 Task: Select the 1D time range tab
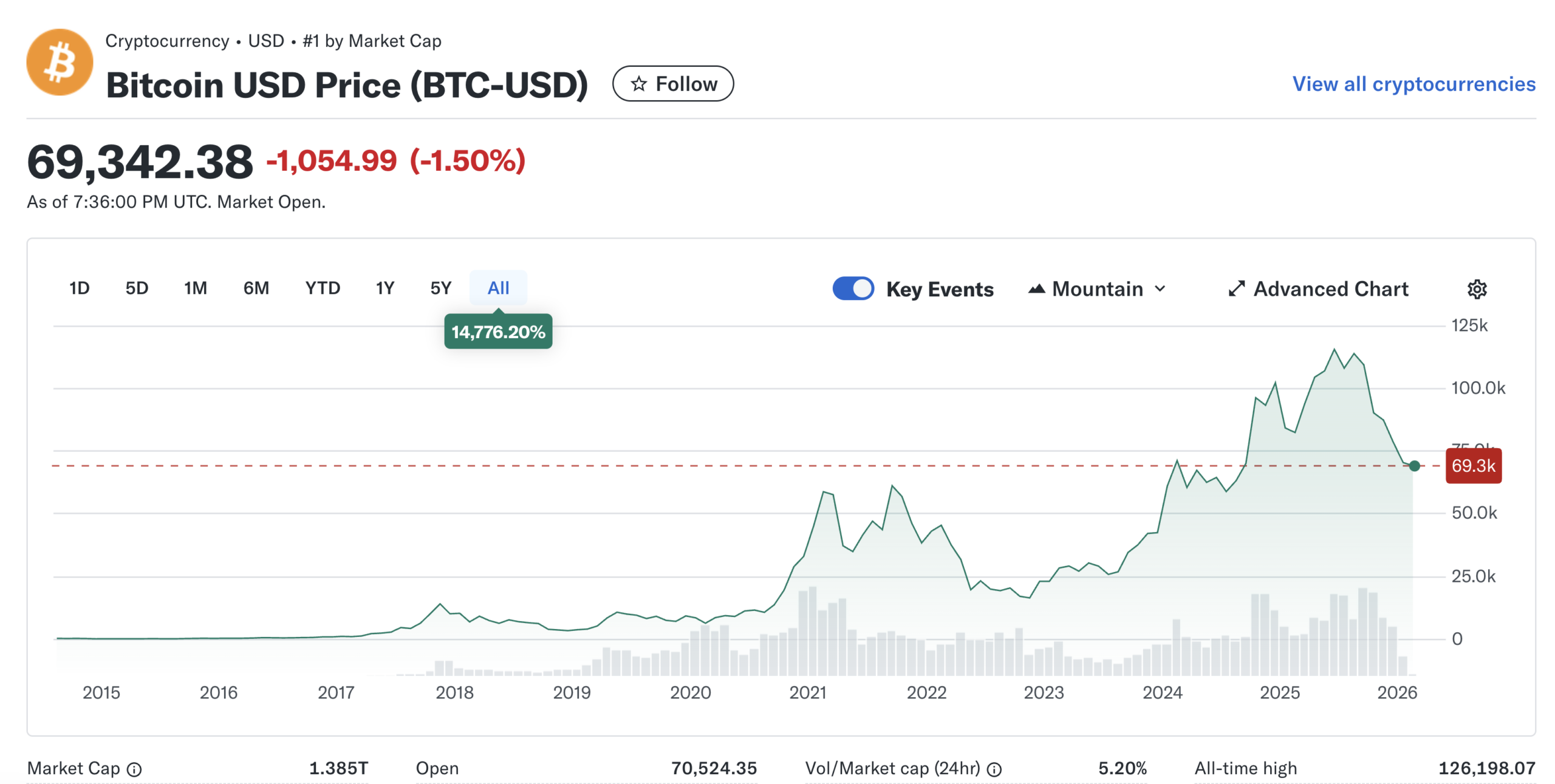click(x=79, y=288)
